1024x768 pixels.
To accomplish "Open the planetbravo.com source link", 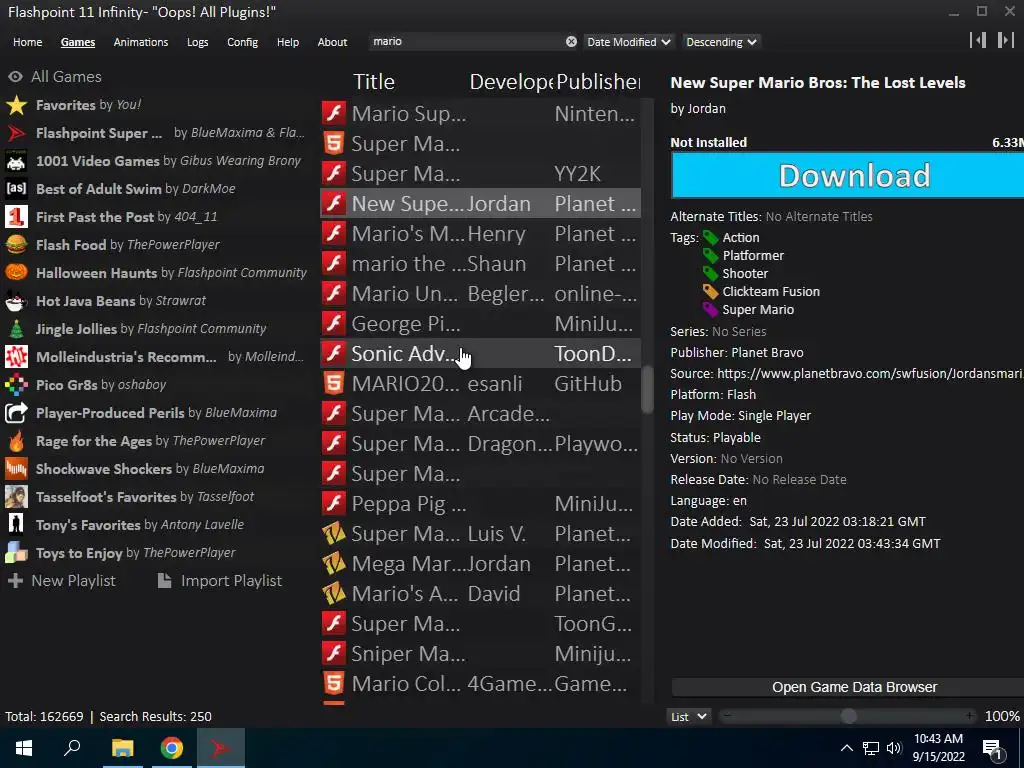I will click(870, 374).
